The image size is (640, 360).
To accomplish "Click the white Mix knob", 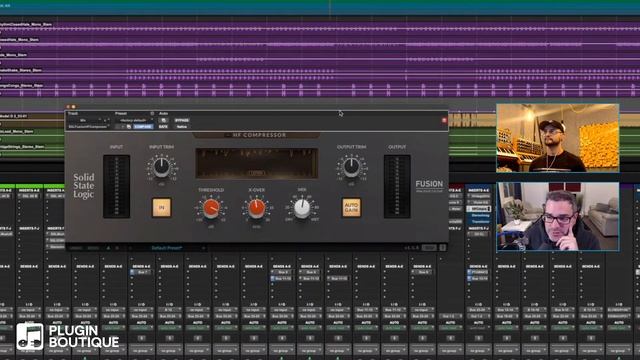I will (x=302, y=208).
